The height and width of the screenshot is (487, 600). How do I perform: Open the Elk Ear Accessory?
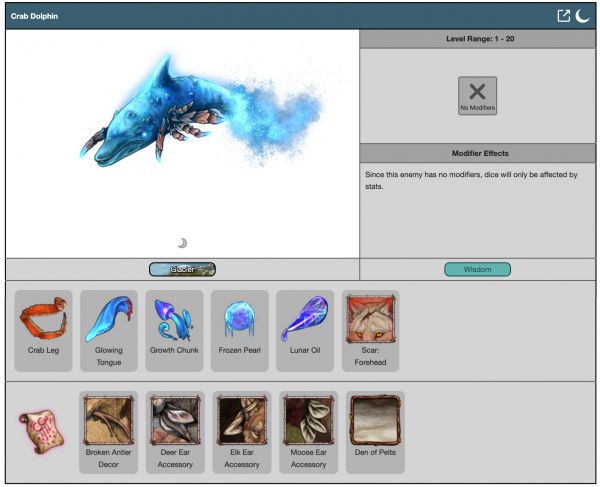coord(242,421)
